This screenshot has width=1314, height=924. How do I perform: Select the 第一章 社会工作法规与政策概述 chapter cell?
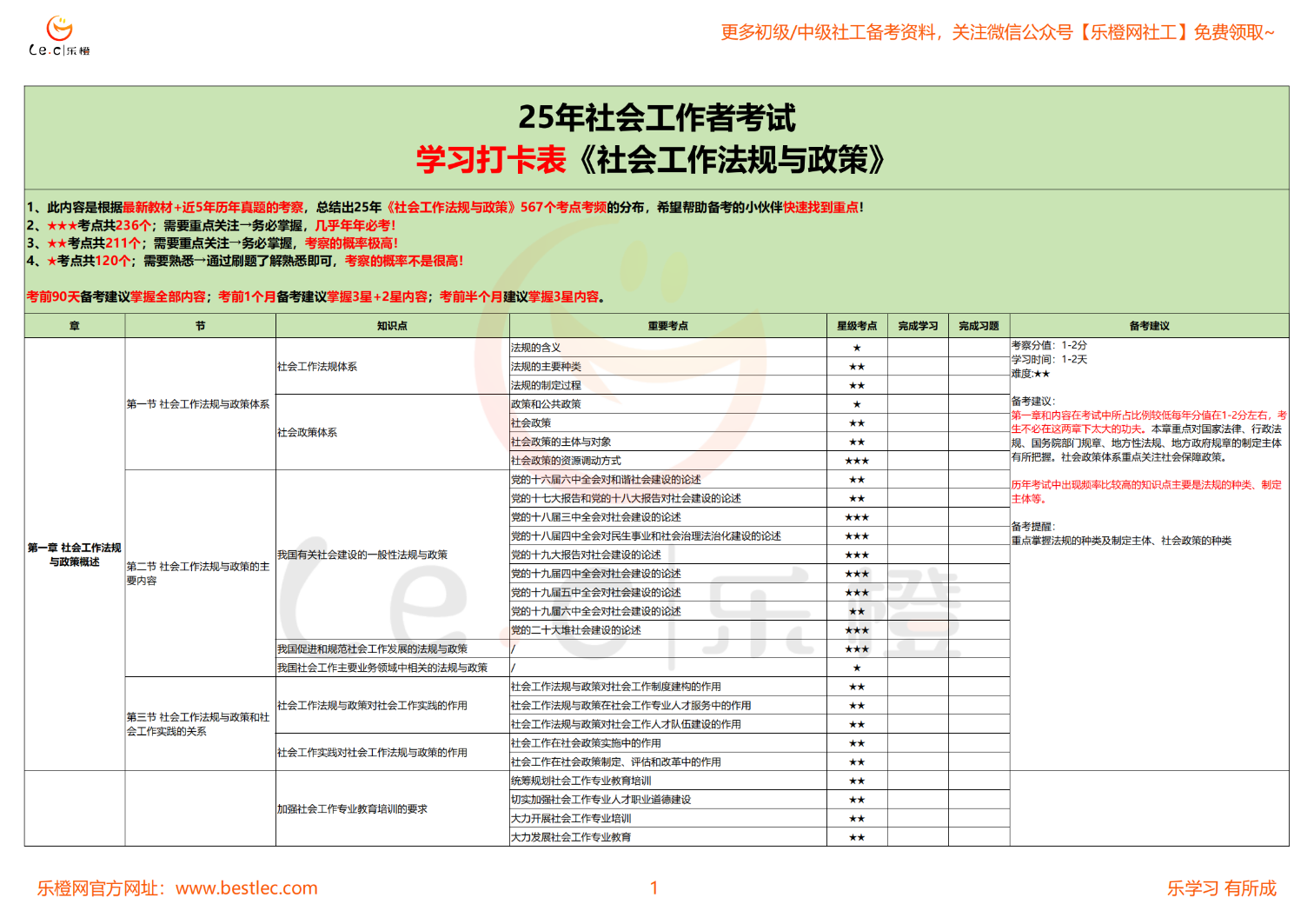pyautogui.click(x=75, y=555)
